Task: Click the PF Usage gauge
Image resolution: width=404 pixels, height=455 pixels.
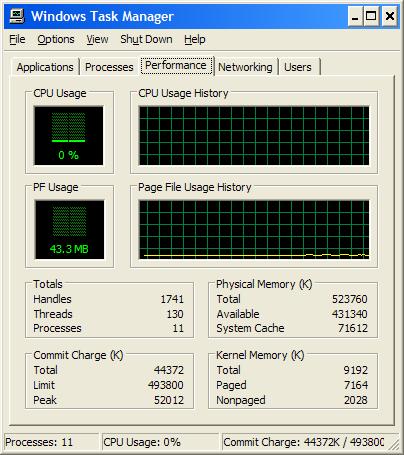Action: (69, 229)
